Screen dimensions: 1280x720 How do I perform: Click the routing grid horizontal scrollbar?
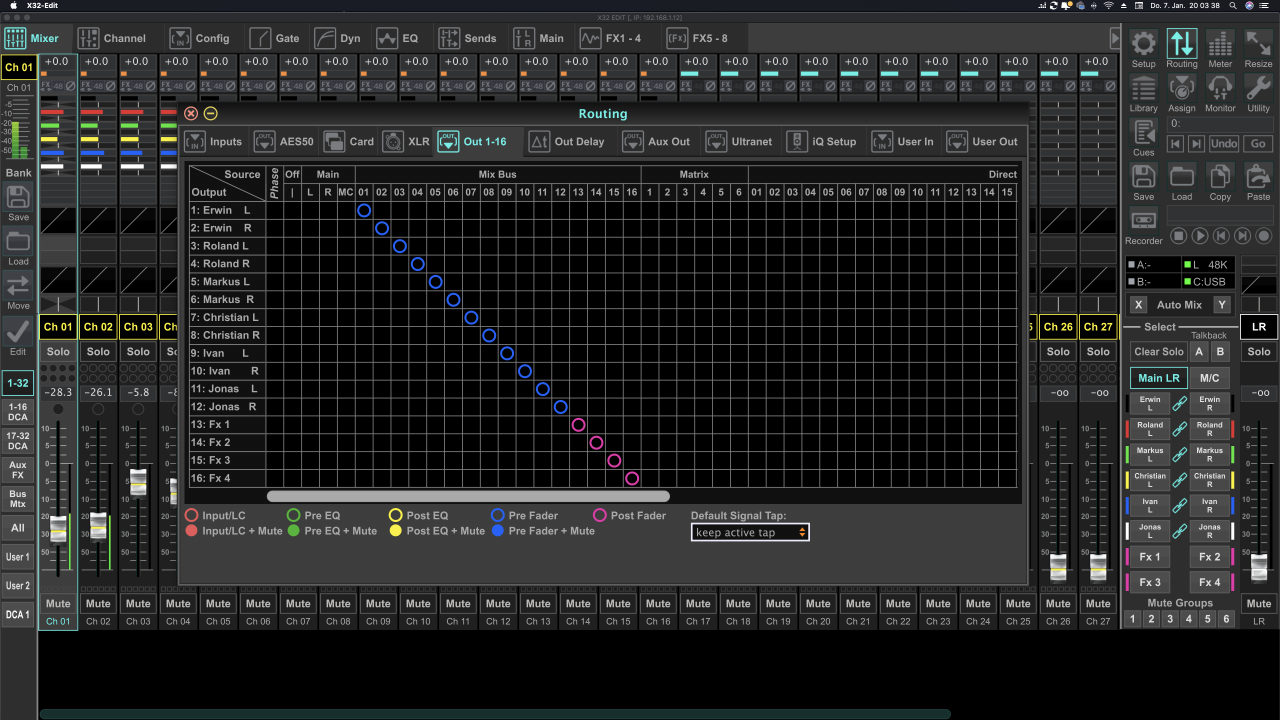pos(468,496)
